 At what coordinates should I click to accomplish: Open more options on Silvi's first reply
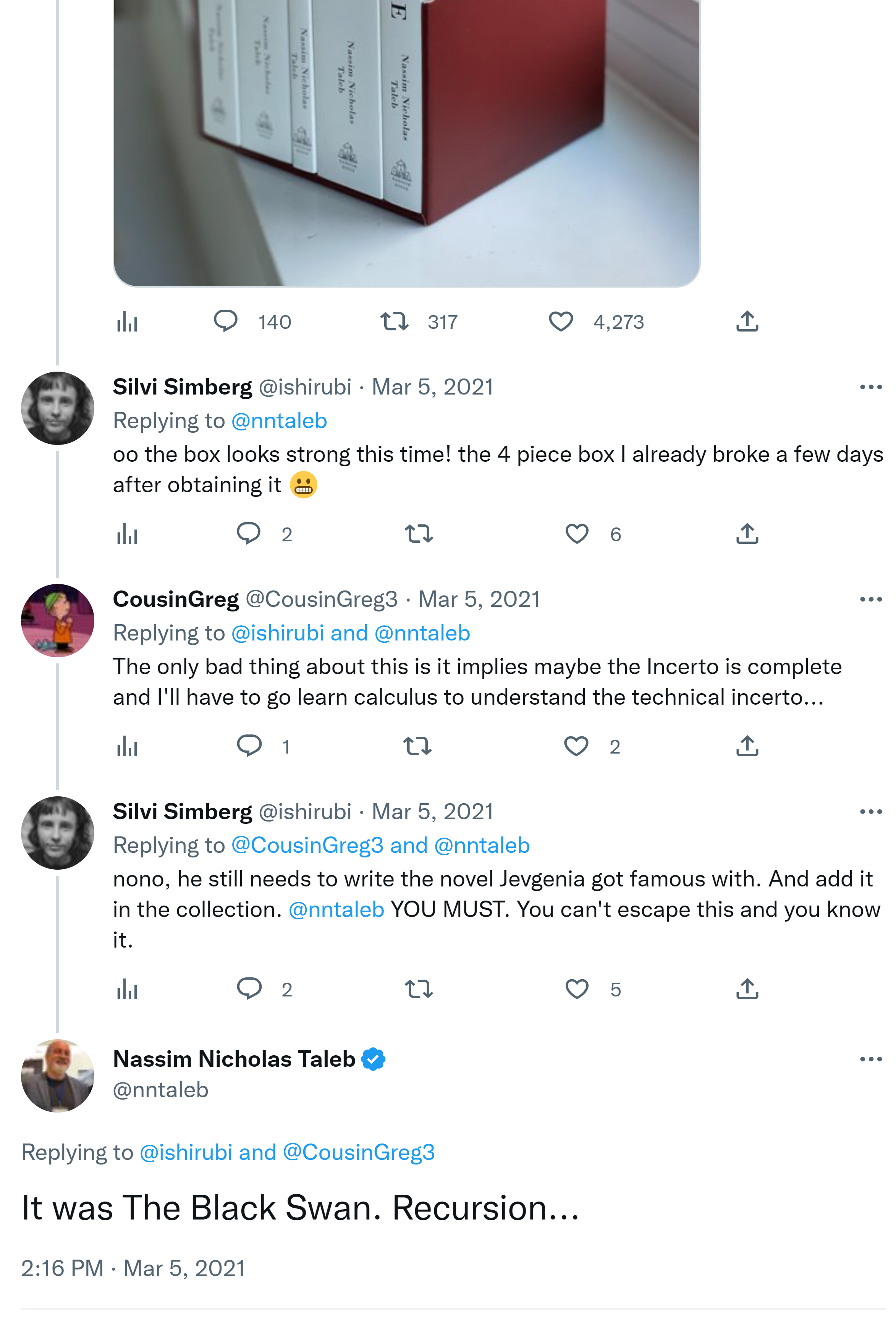tap(871, 387)
